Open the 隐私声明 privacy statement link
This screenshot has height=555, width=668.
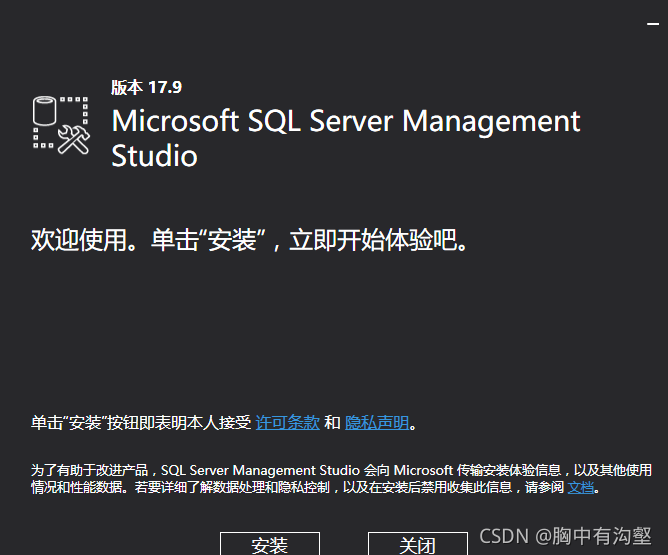point(377,423)
